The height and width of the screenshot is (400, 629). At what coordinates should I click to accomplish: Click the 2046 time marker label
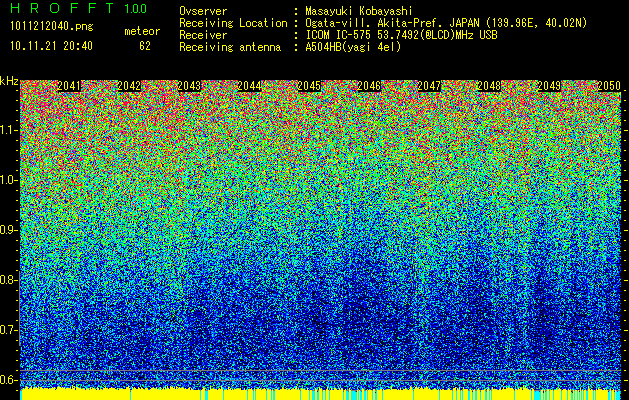(369, 86)
